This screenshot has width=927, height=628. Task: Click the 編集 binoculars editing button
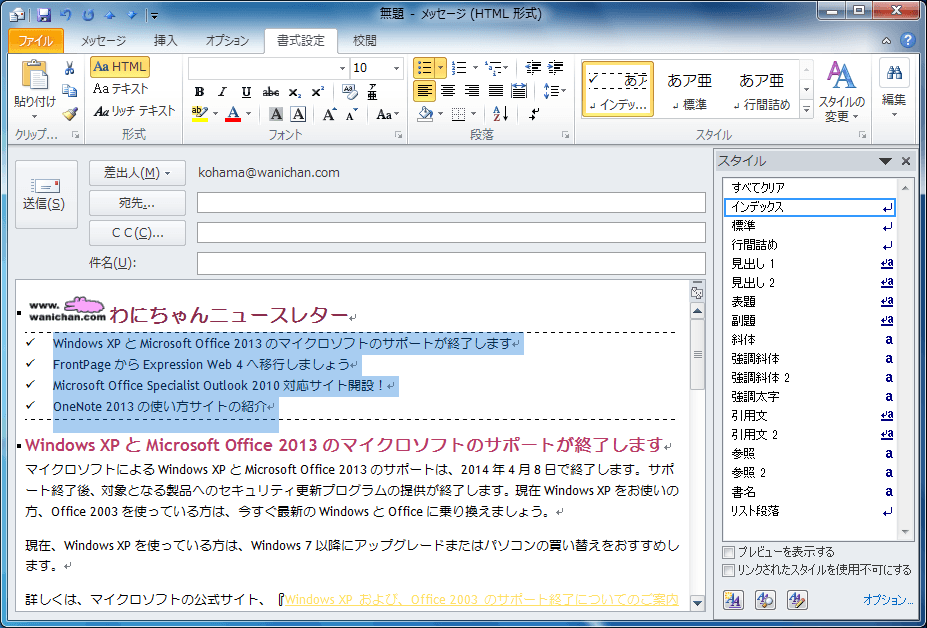click(894, 89)
